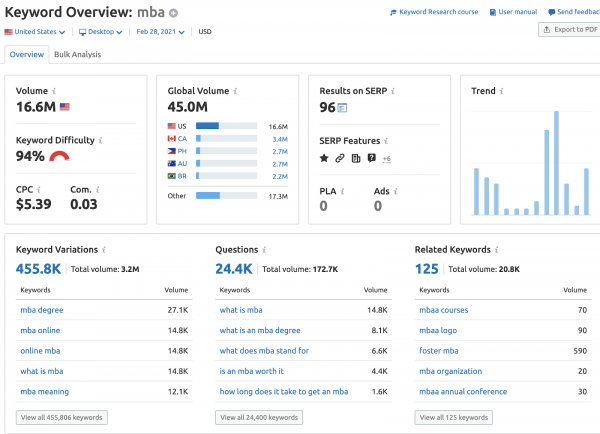The image size is (600, 434).
Task: Click the Keyword Variations info icon
Action: pos(104,250)
